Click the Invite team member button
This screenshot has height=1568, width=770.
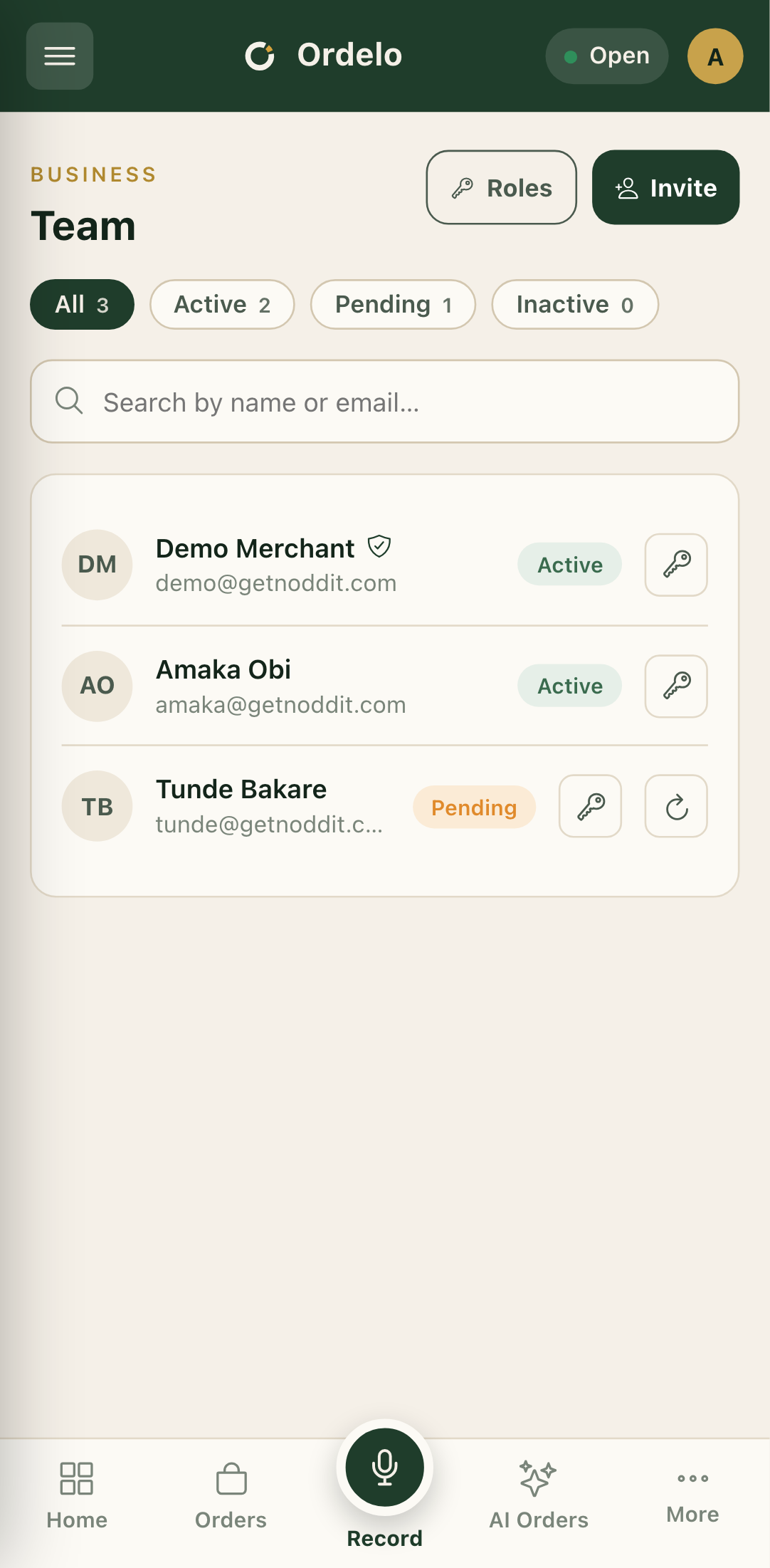666,187
